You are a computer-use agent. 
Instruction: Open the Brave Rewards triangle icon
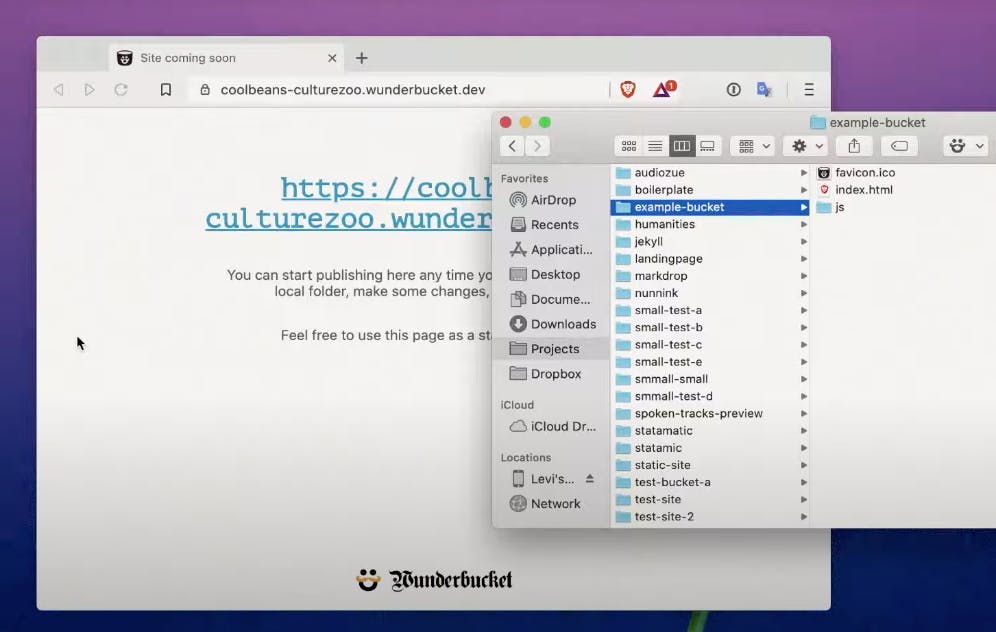(664, 90)
